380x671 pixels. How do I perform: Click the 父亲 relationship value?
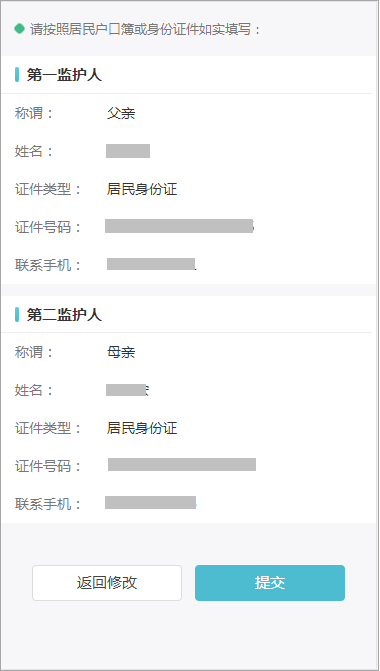point(121,113)
